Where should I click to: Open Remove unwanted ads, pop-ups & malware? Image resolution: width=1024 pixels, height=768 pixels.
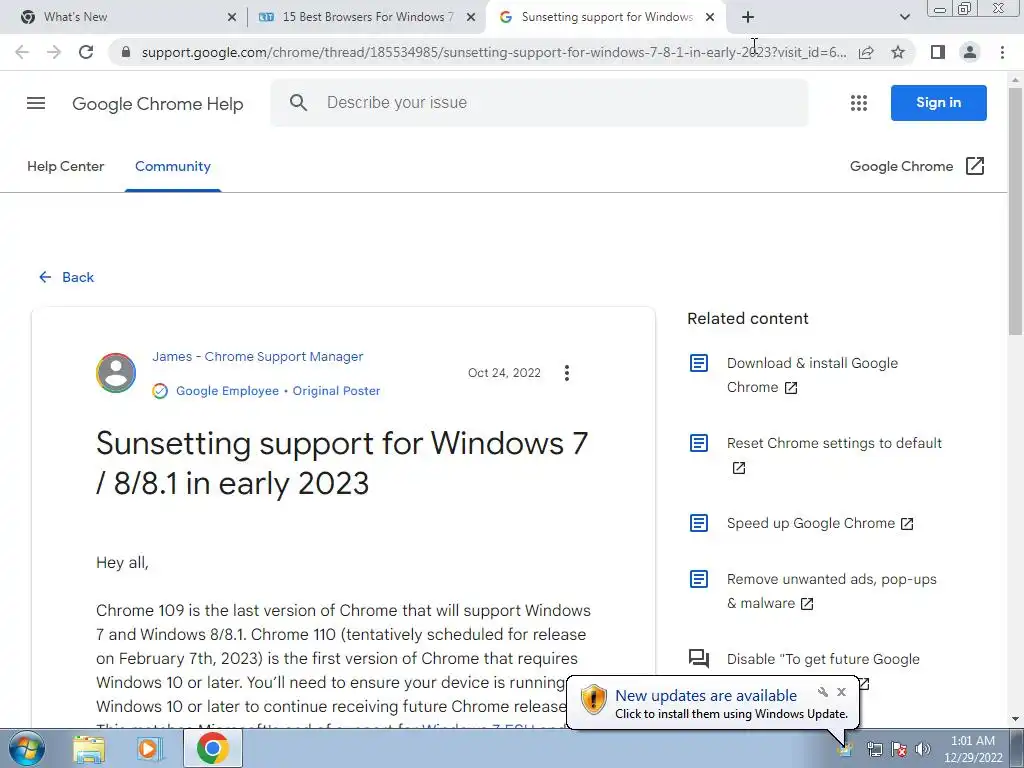click(831, 591)
